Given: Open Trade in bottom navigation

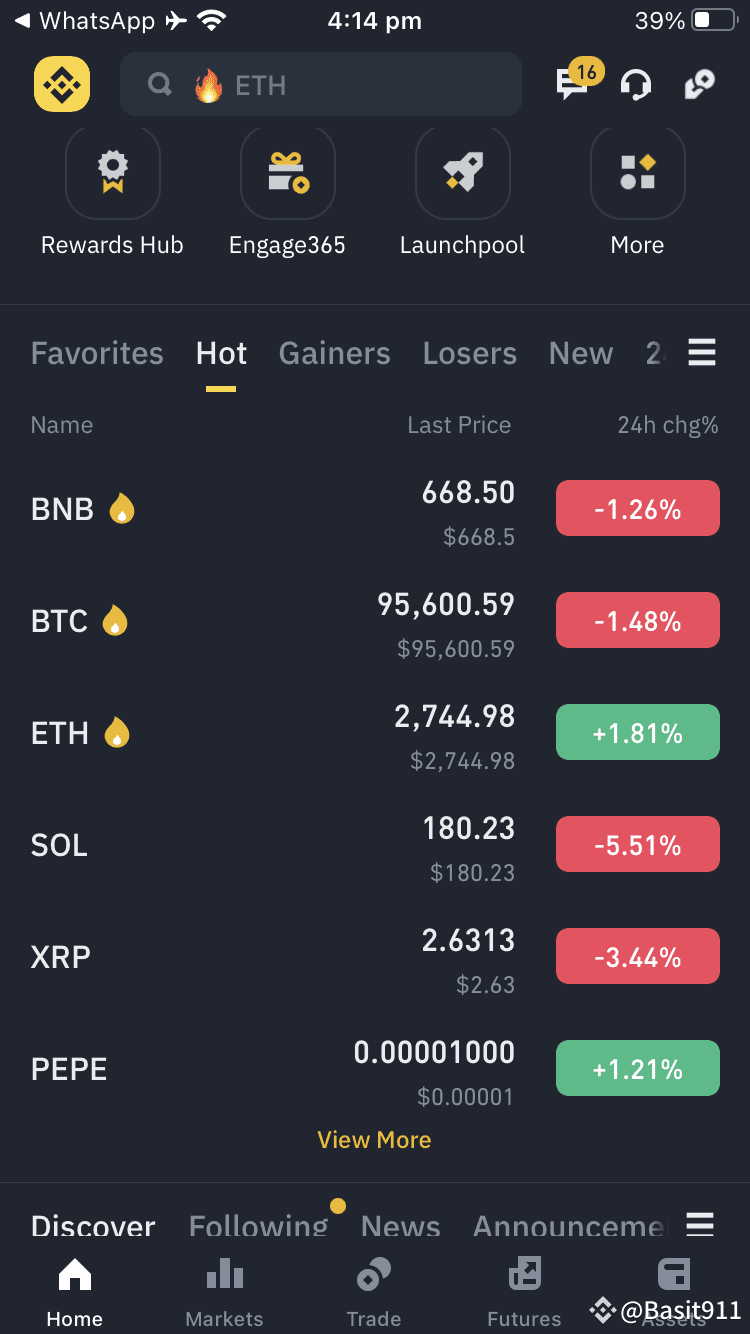Looking at the screenshot, I should [x=374, y=1292].
